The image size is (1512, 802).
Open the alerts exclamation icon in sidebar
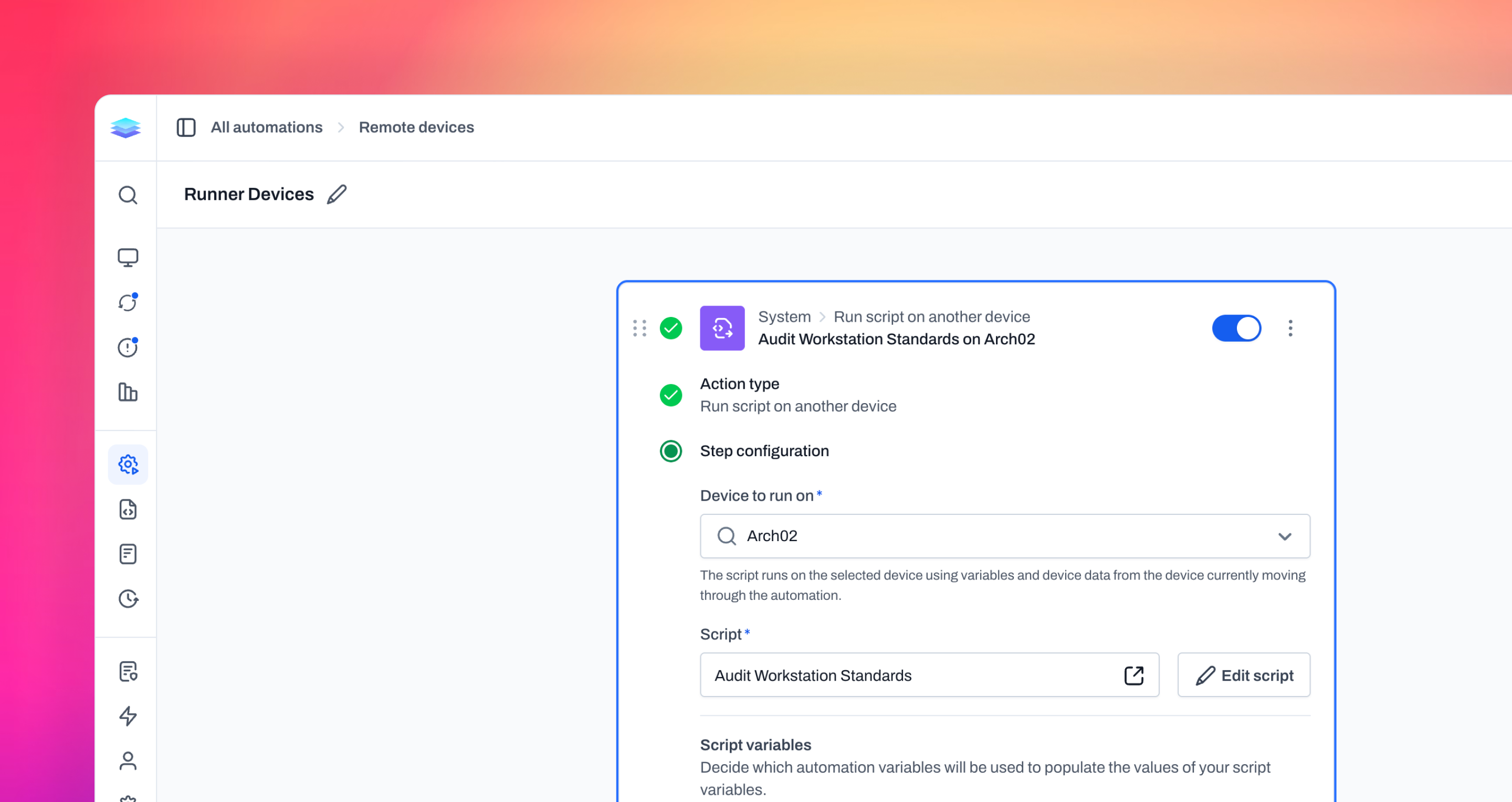[128, 347]
